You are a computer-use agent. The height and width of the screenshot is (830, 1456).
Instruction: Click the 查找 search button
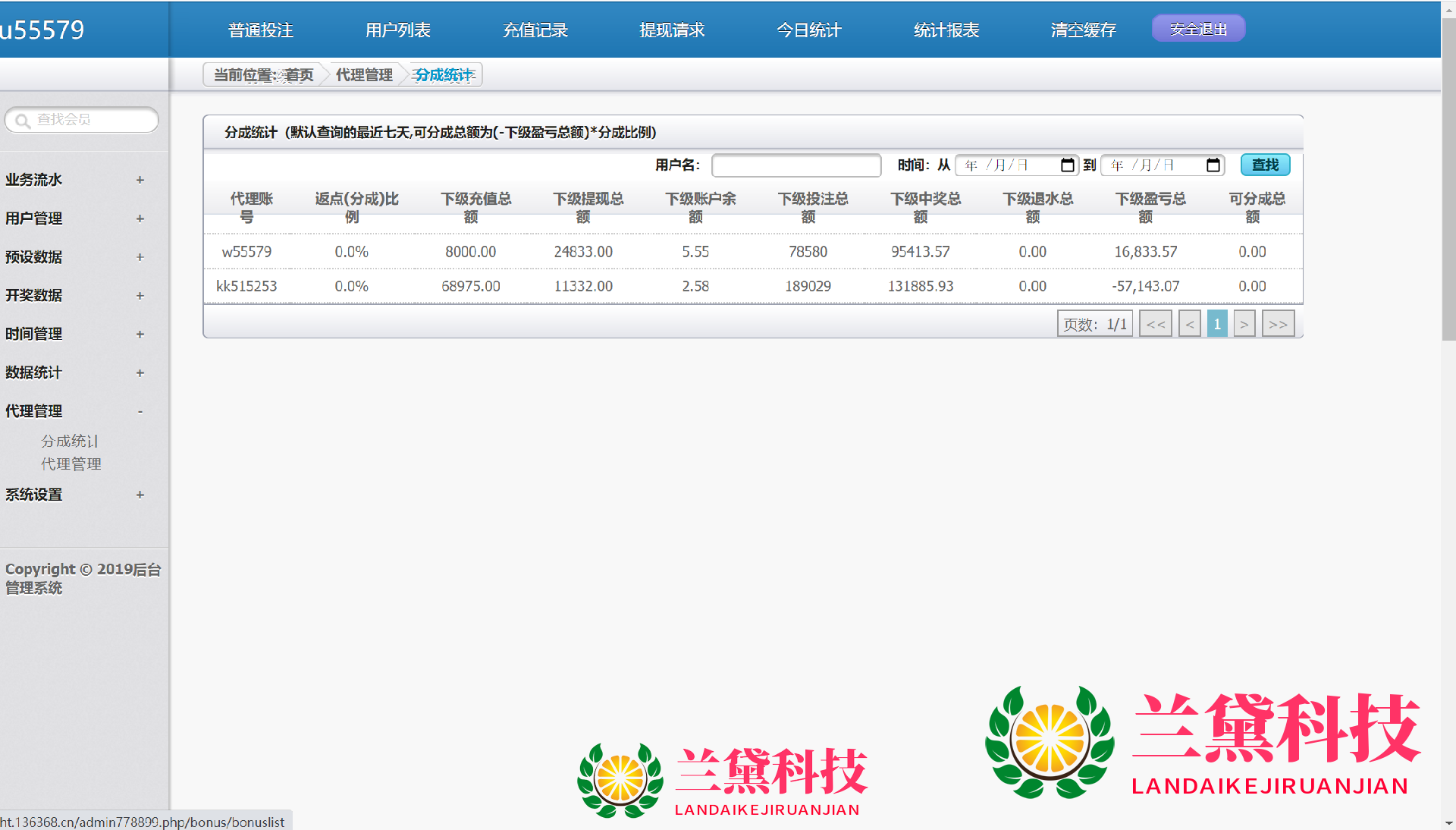1264,165
